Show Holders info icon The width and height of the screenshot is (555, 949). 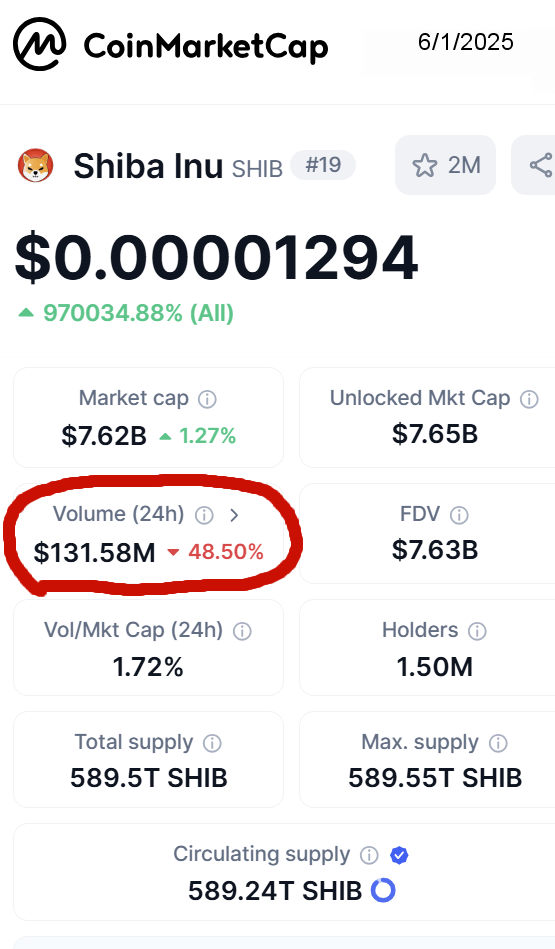coord(478,631)
